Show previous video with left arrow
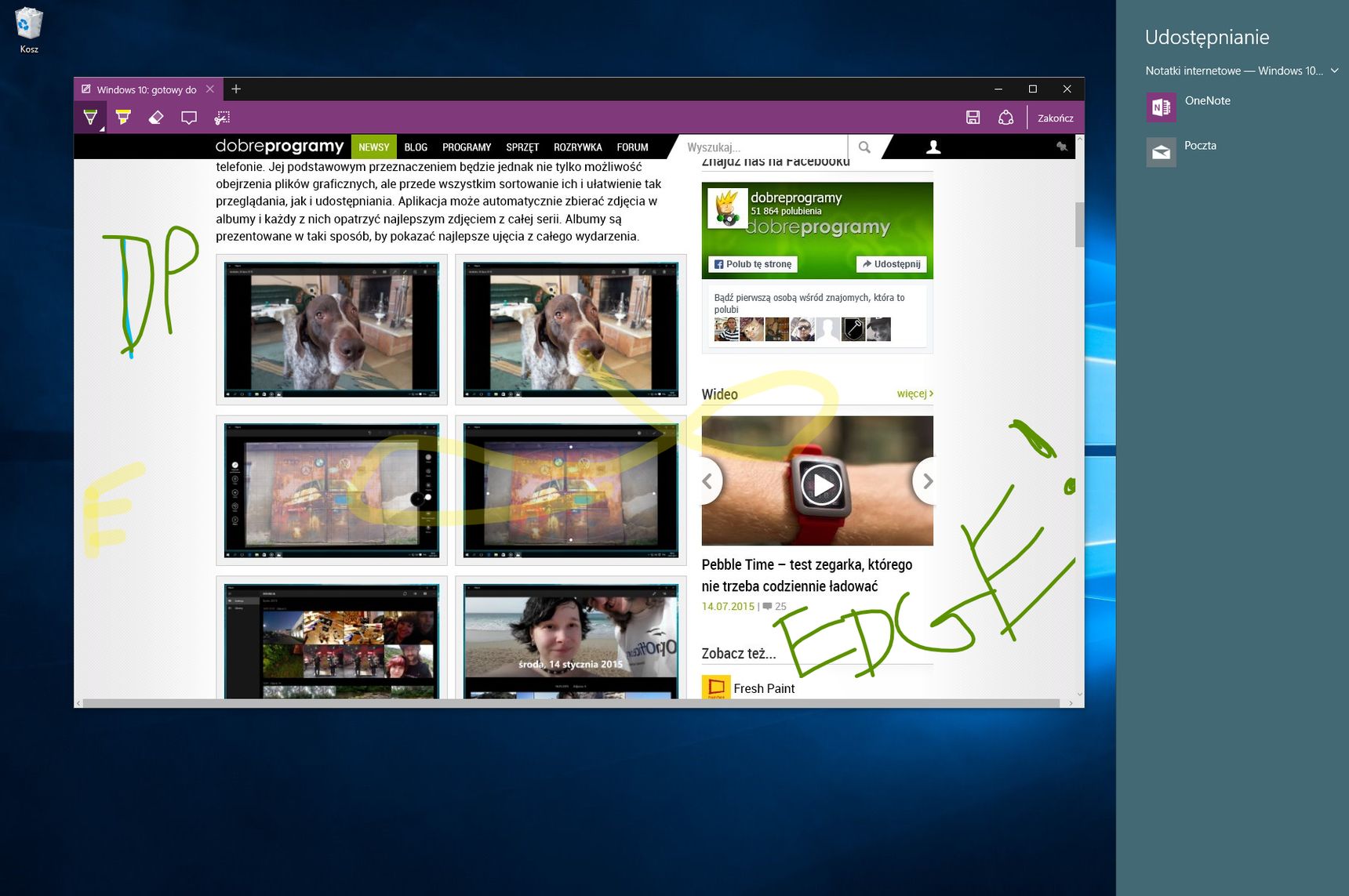Screen dimensions: 1349x896 (x=708, y=481)
